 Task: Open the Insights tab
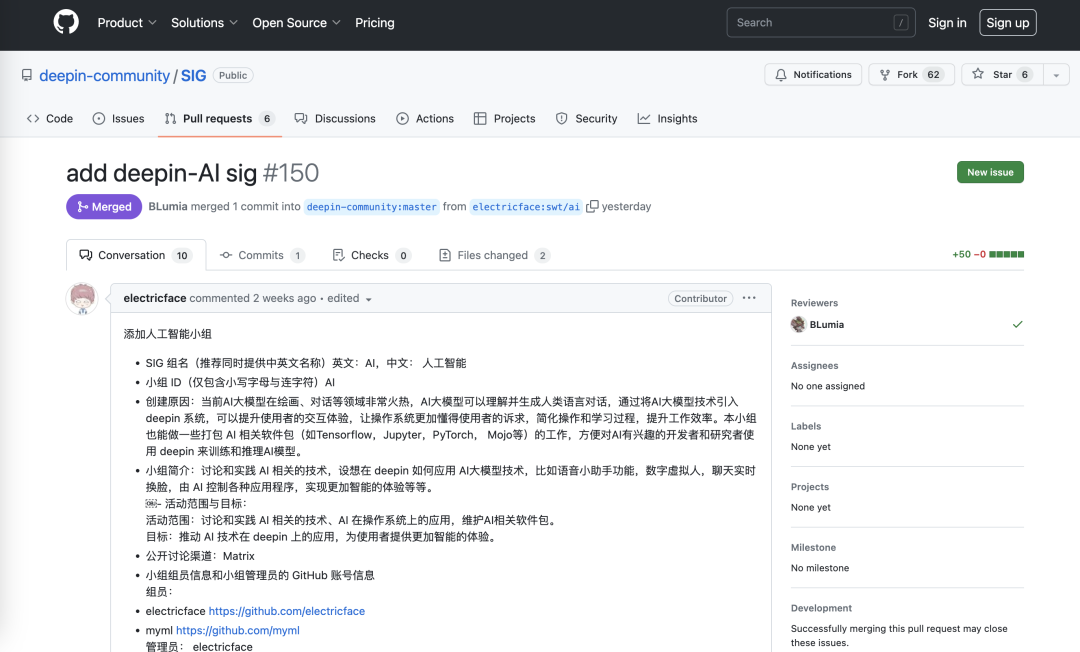(667, 118)
